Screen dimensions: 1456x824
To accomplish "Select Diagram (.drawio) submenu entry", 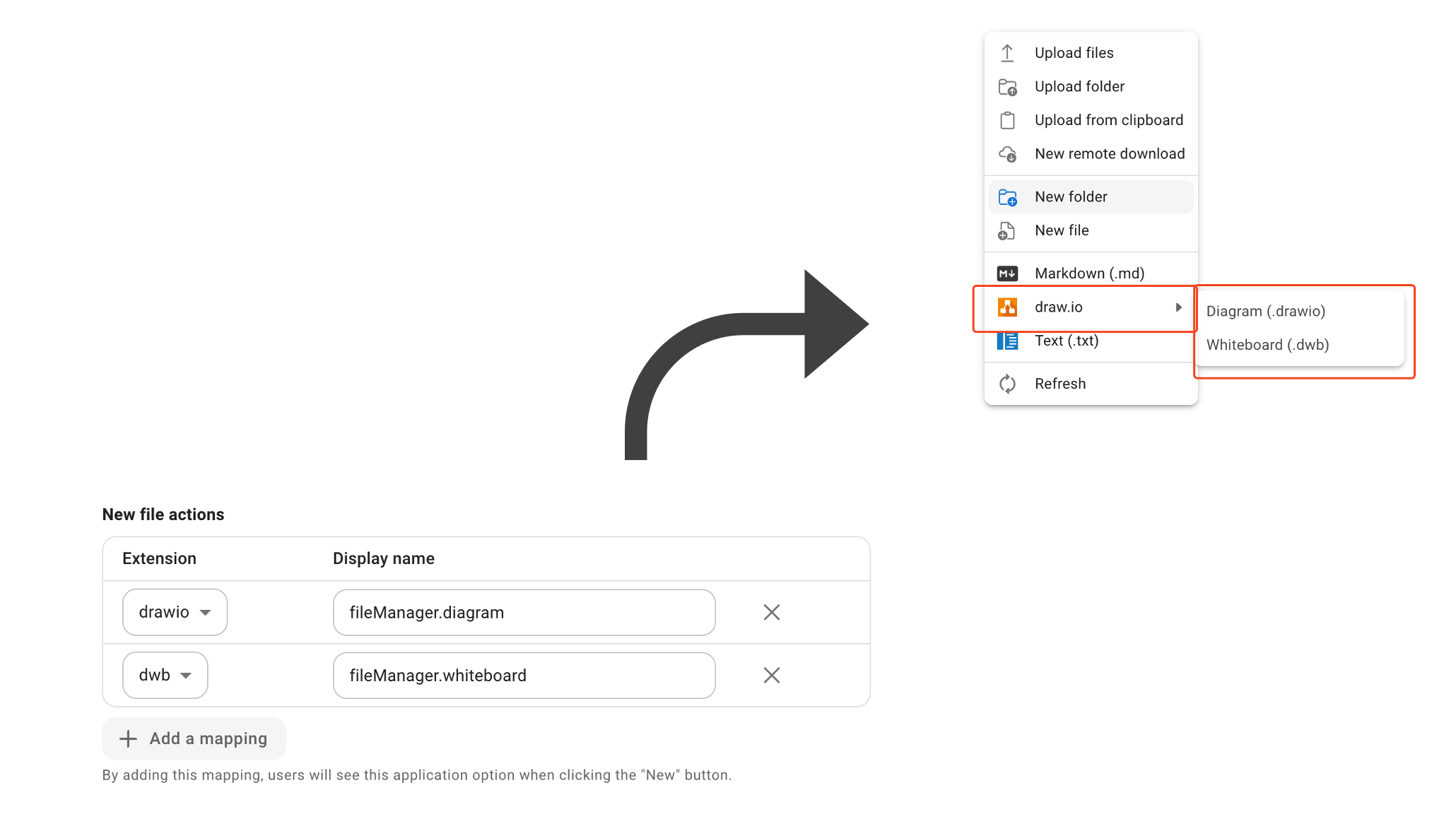I will [1265, 312].
